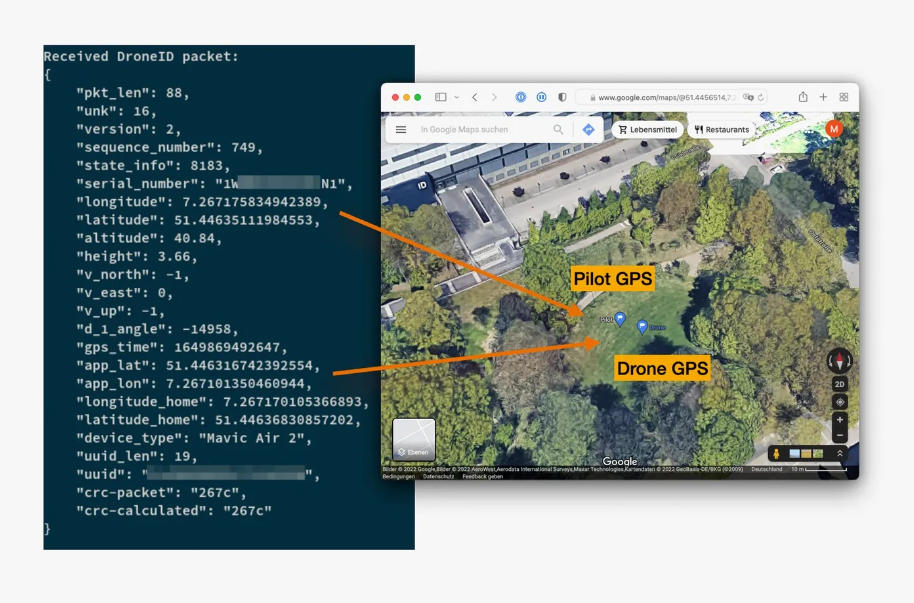Zoom in with the plus map control
The height and width of the screenshot is (603, 914).
tap(839, 420)
